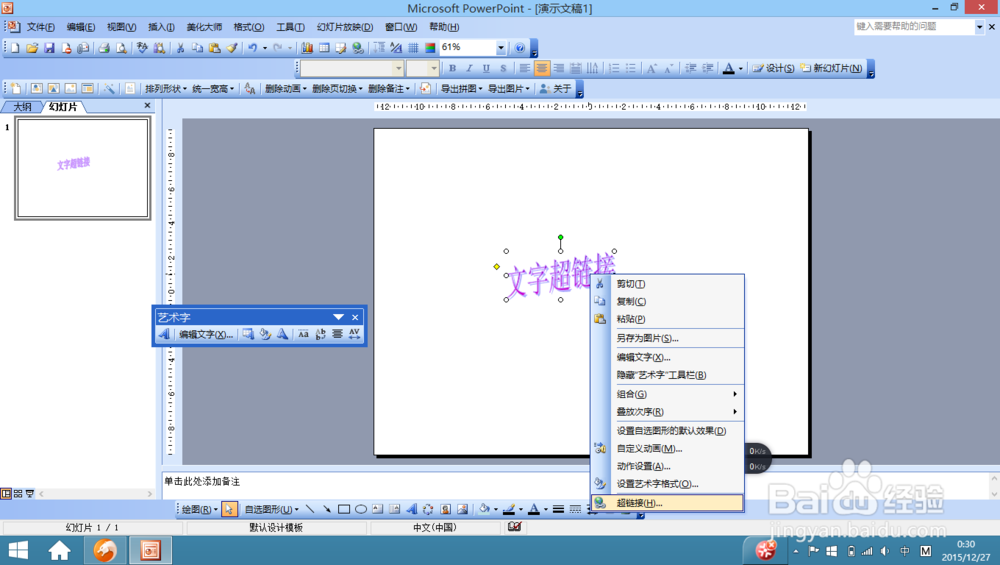Click the 编辑文字 button on WordArt toolbar

[205, 334]
